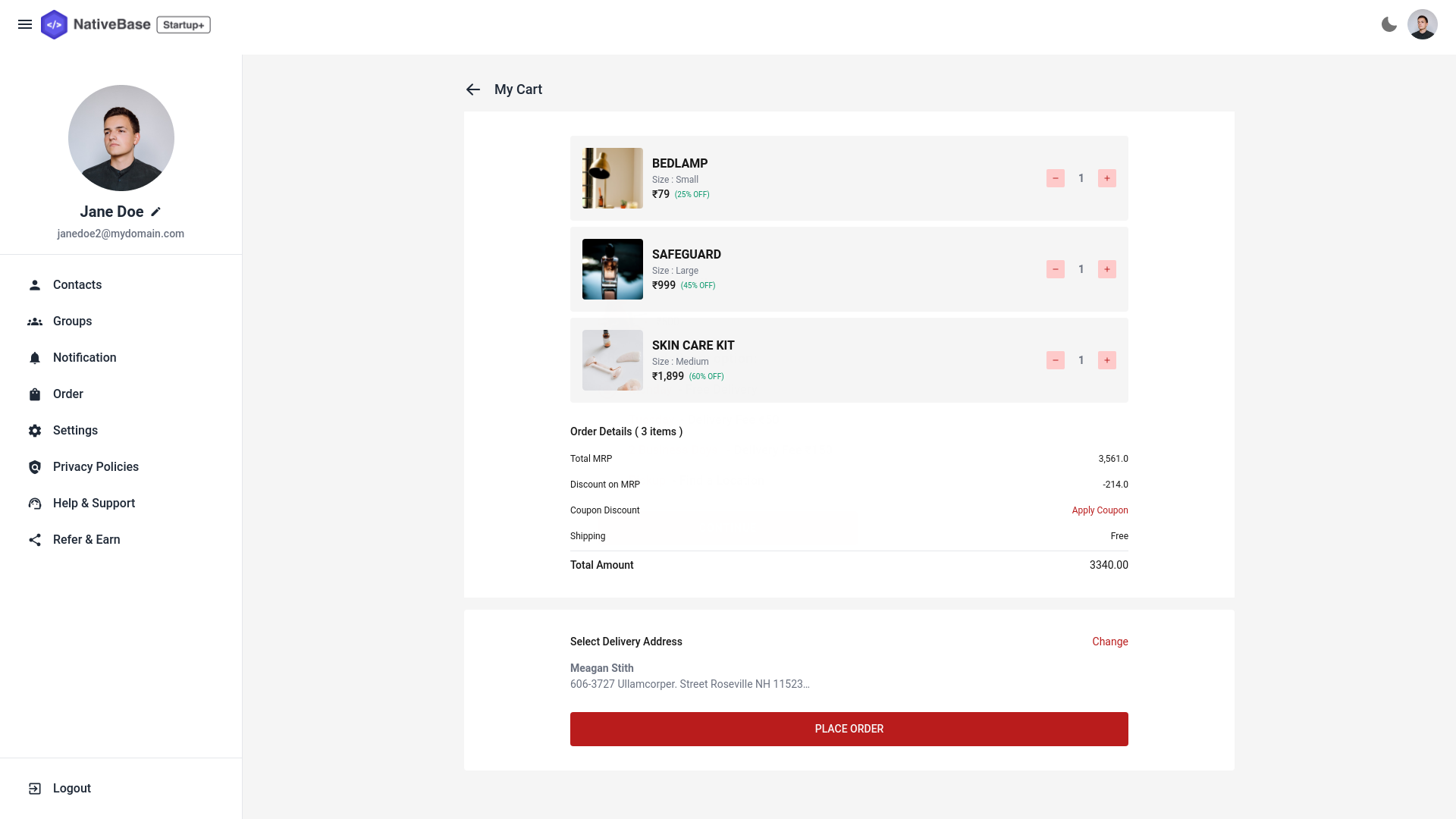Increase SKIN CARE KIT quantity with plus
1456x819 pixels.
(x=1107, y=360)
